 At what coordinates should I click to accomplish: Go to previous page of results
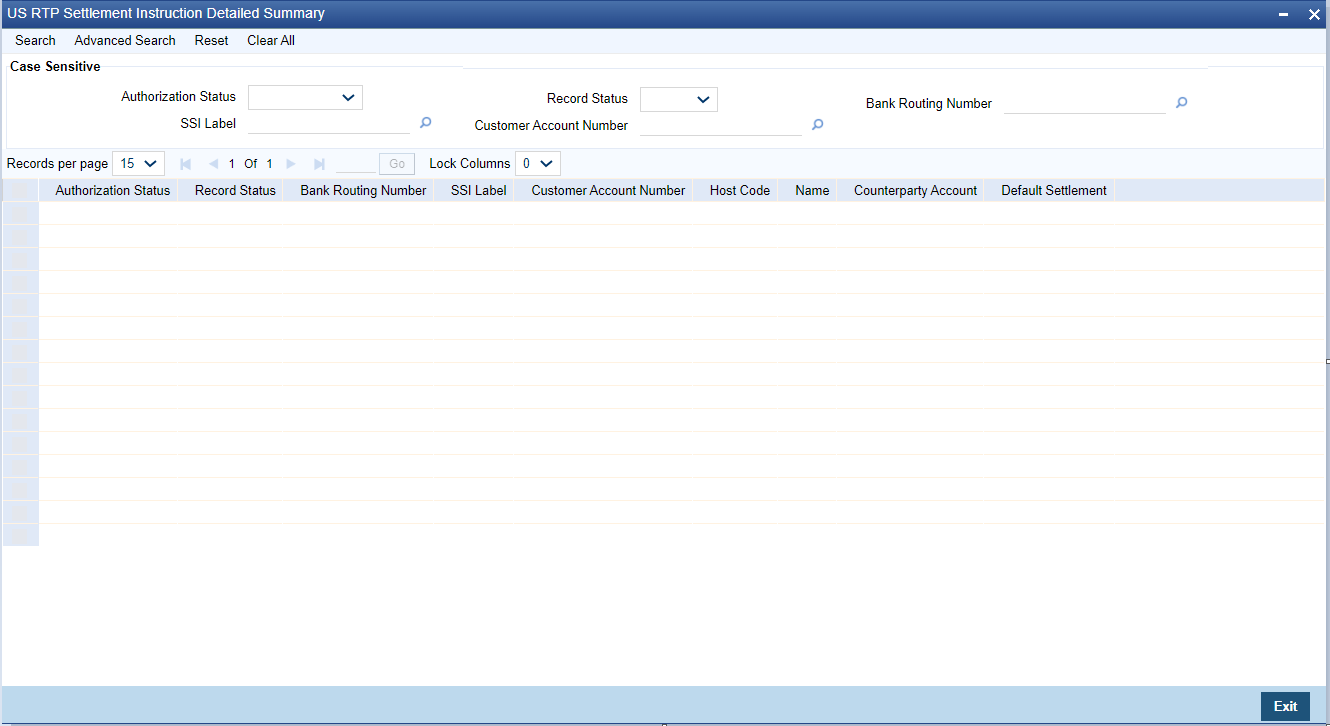tap(213, 164)
